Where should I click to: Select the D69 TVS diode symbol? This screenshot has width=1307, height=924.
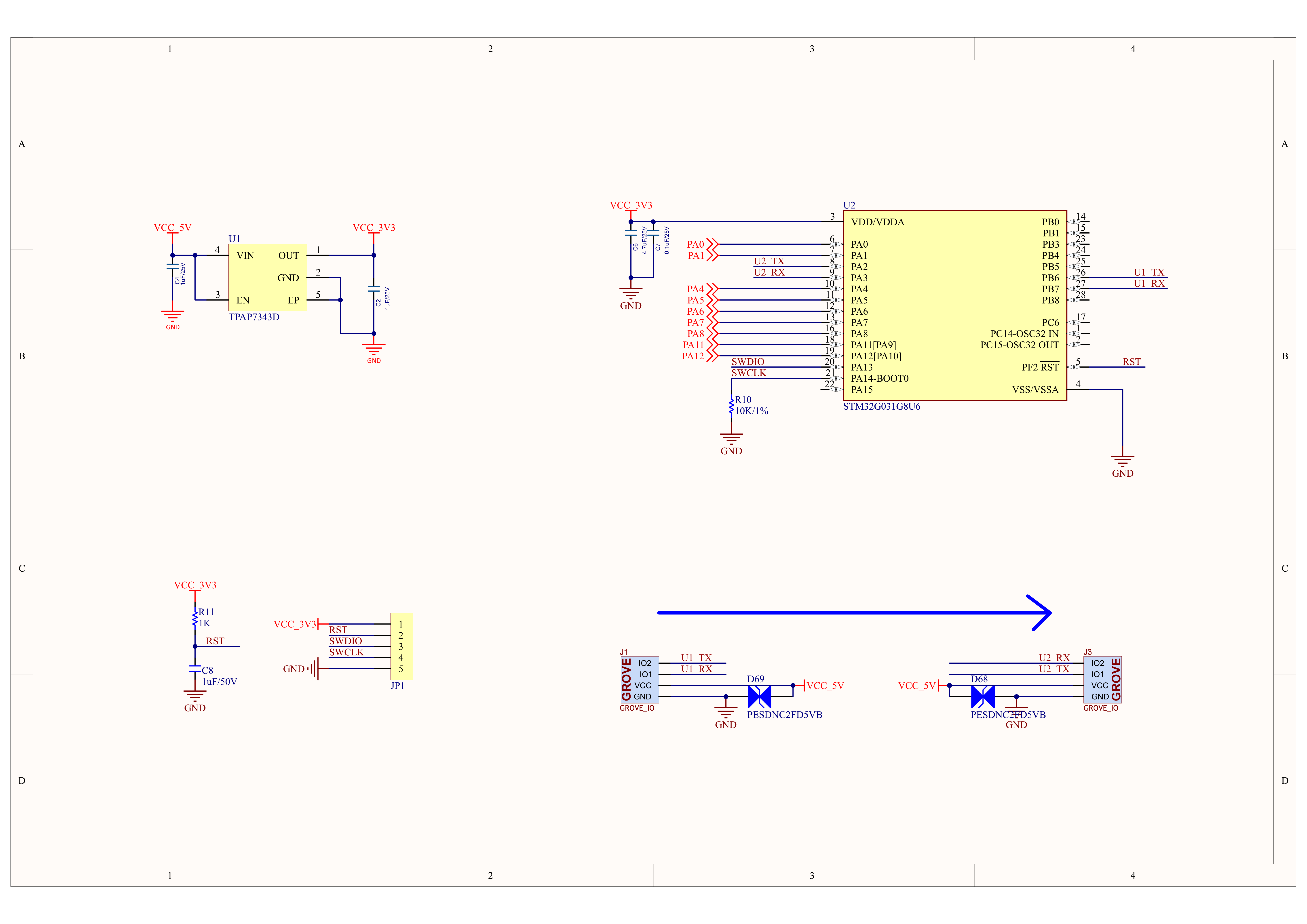click(x=759, y=697)
